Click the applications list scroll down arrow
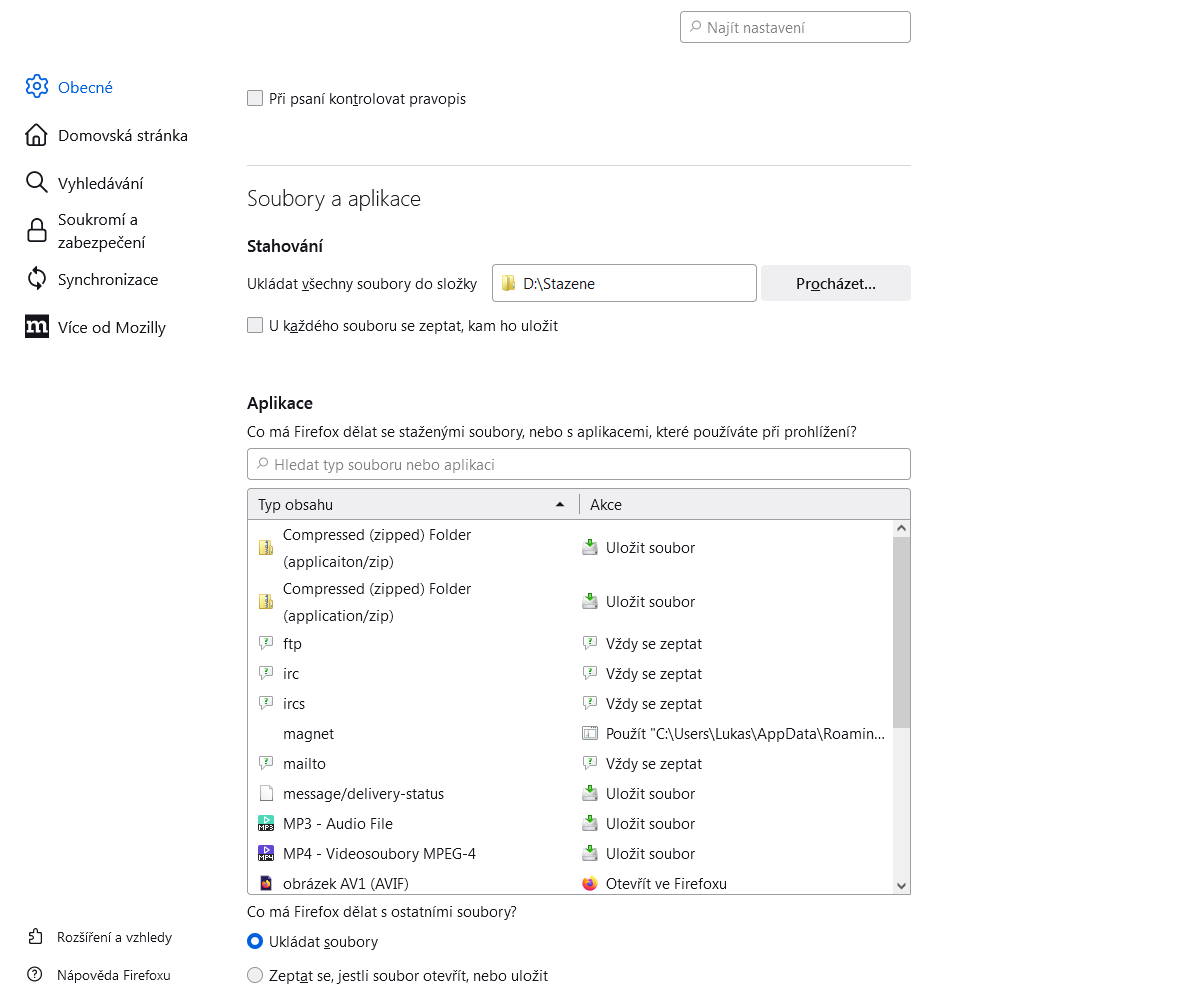The image size is (1203, 991). (901, 885)
